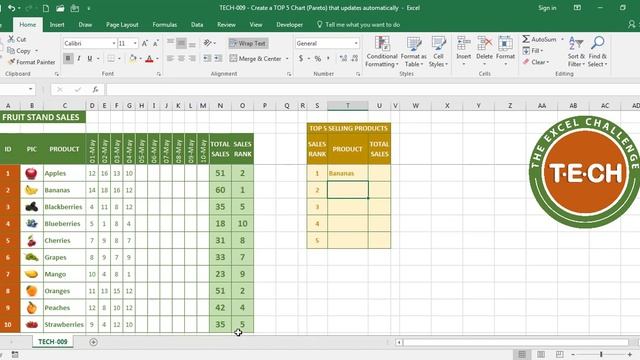Screen dimensions: 640x360
Task: Open the Data ribbon tab
Action: point(197,25)
